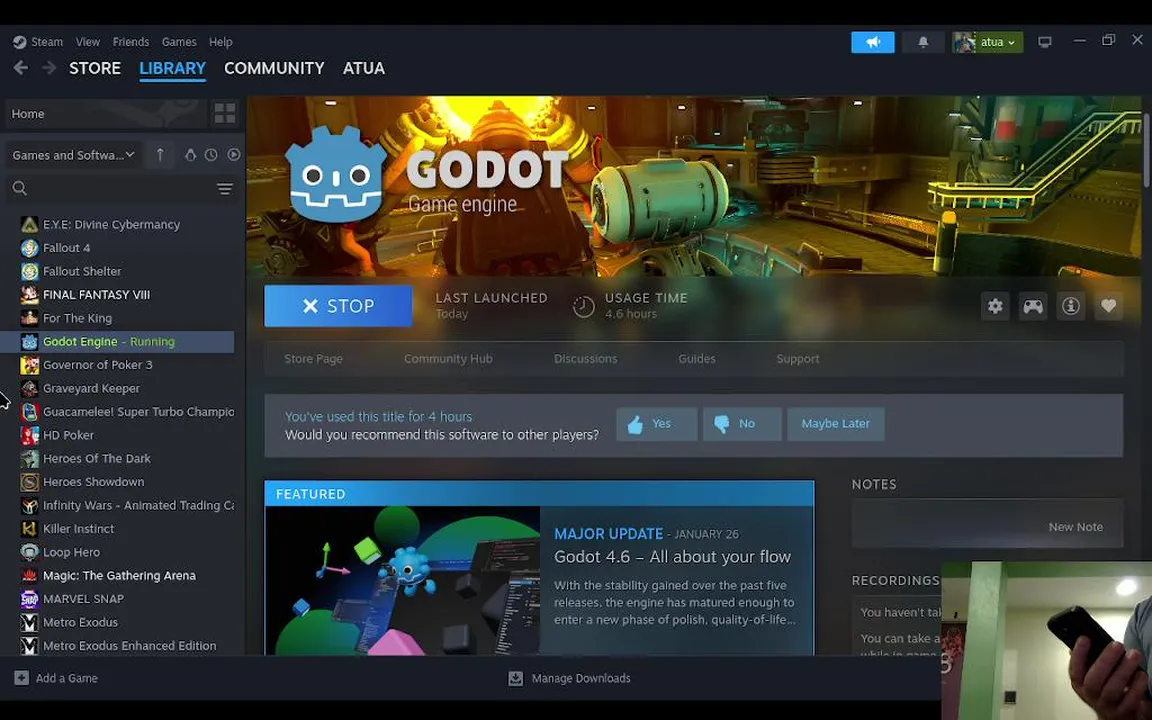Click the library search magnifier
The image size is (1152, 720).
[x=20, y=189]
